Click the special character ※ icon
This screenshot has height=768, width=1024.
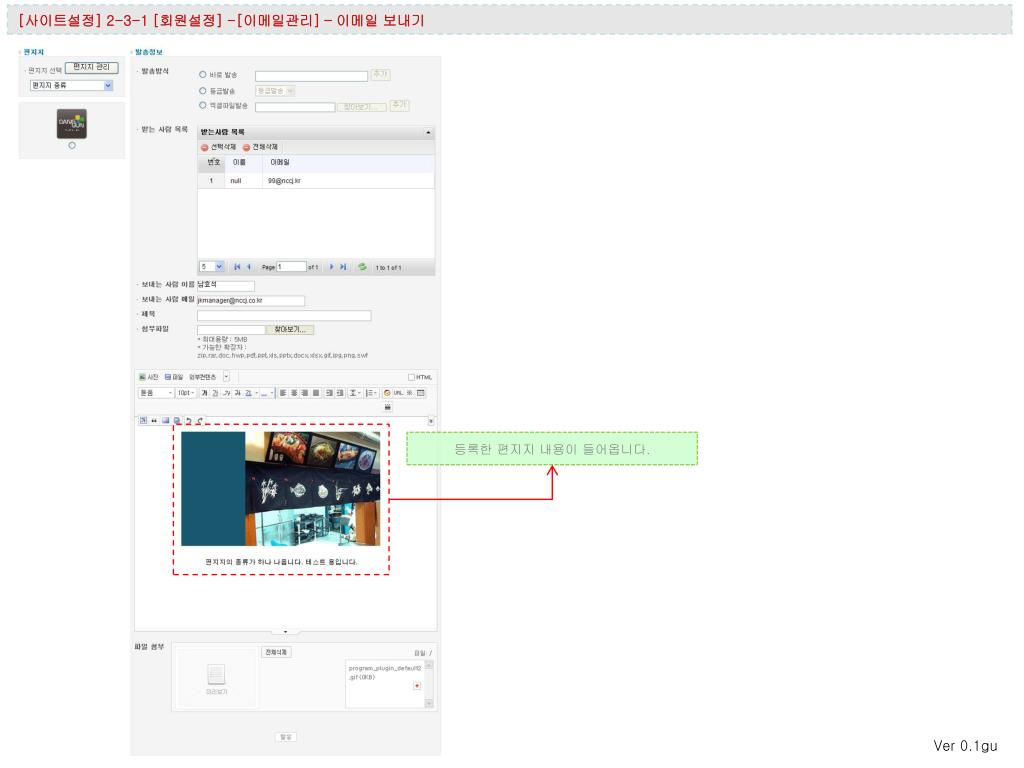[409, 392]
